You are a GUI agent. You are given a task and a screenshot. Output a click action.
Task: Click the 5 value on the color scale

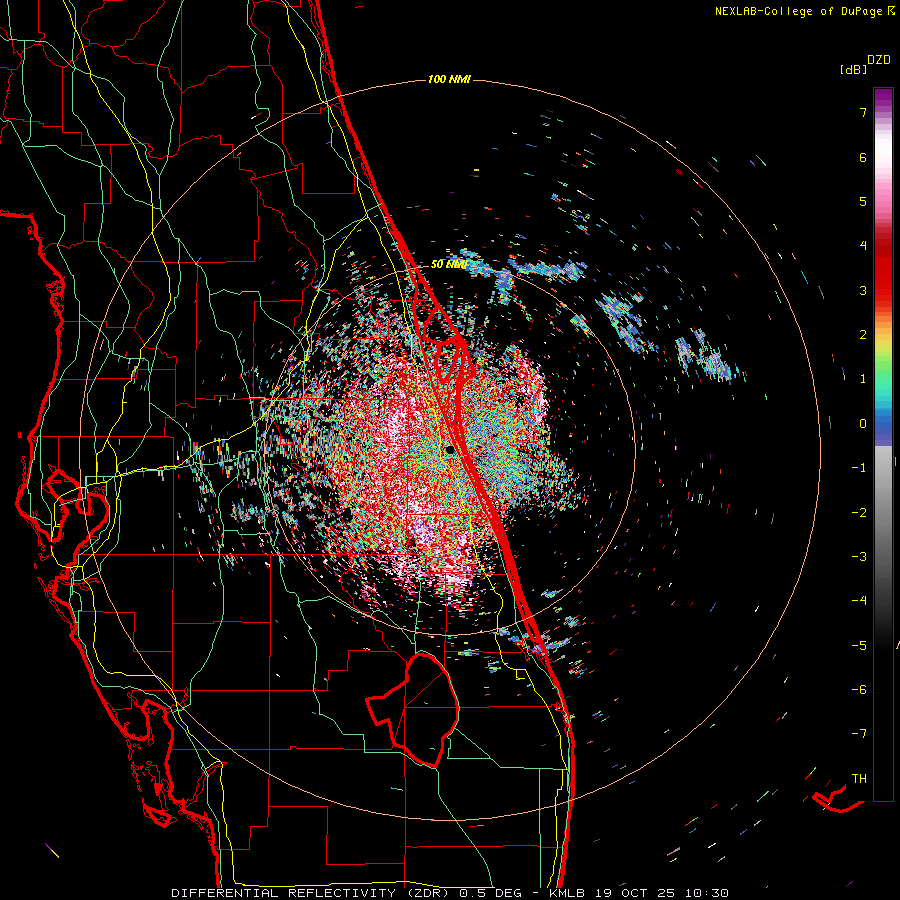point(863,201)
